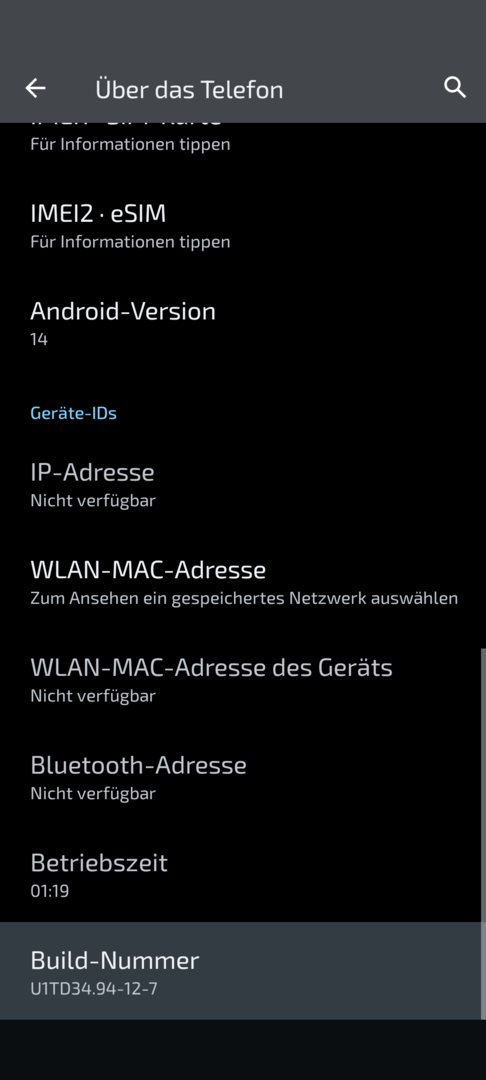Image resolution: width=486 pixels, height=1080 pixels.
Task: Select 'WLAN-MAC-Adresse des Geräts' entry
Action: tap(243, 680)
